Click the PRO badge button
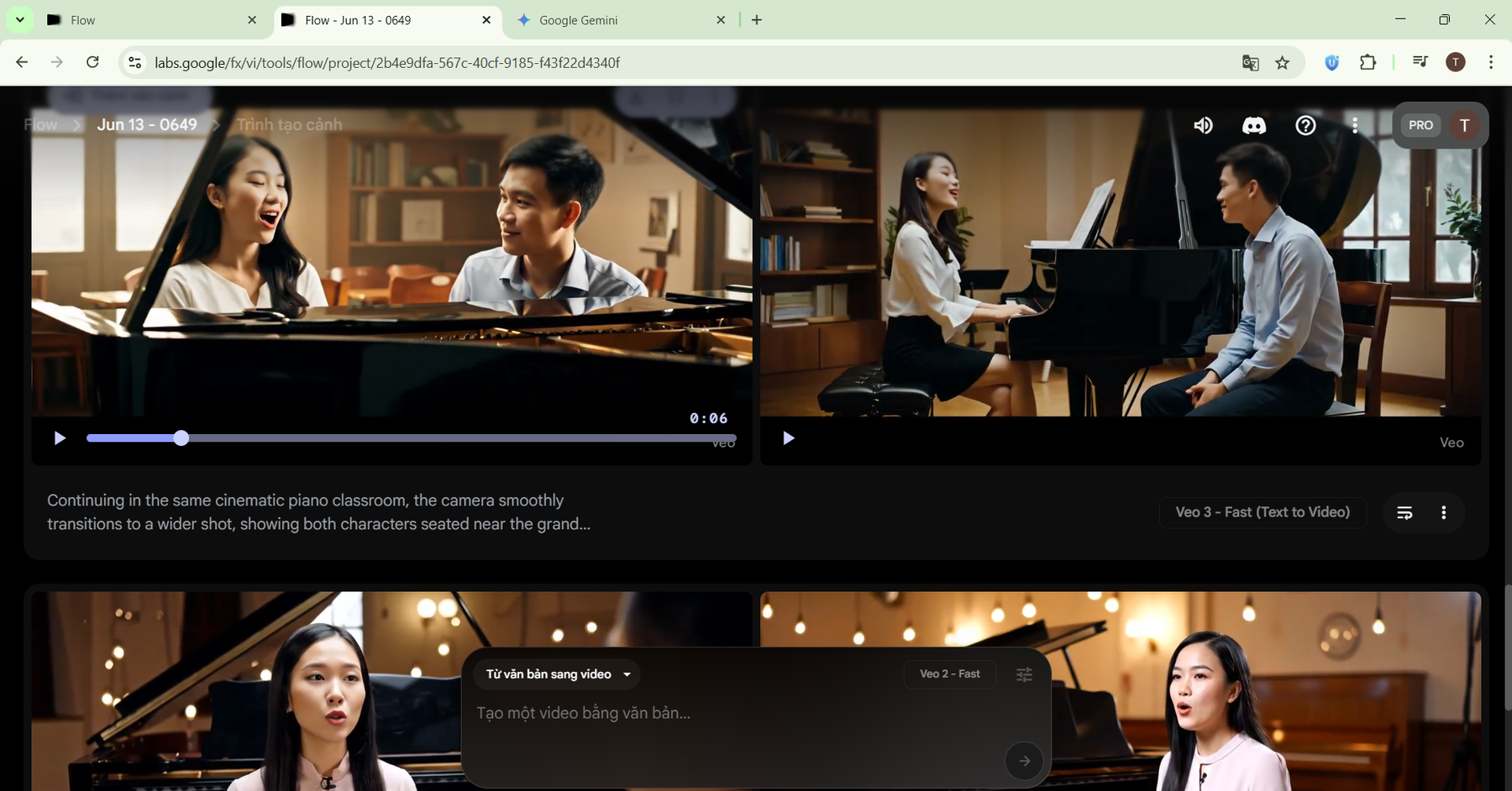The height and width of the screenshot is (791, 1512). click(1420, 125)
